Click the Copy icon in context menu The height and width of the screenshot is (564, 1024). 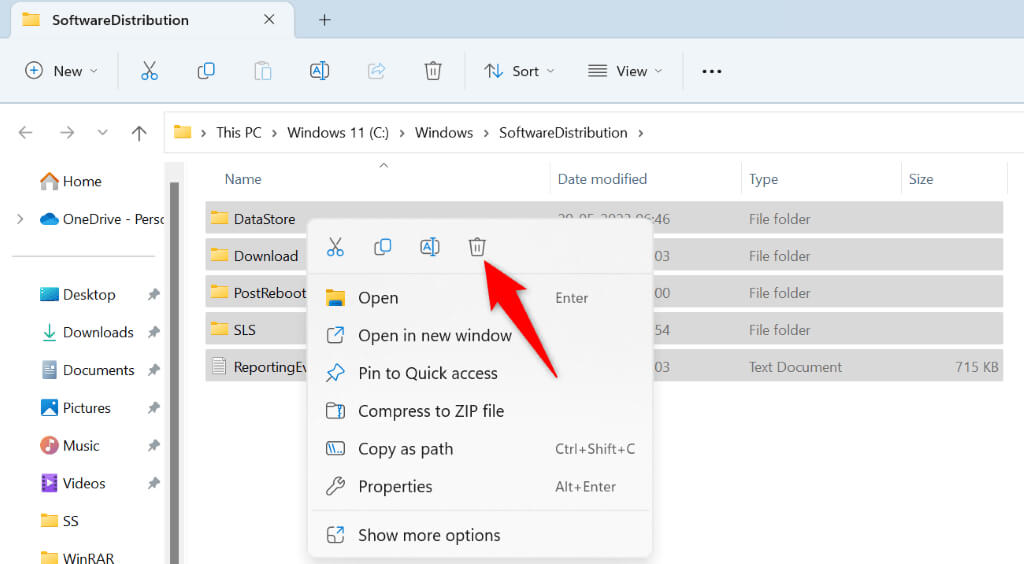382,247
